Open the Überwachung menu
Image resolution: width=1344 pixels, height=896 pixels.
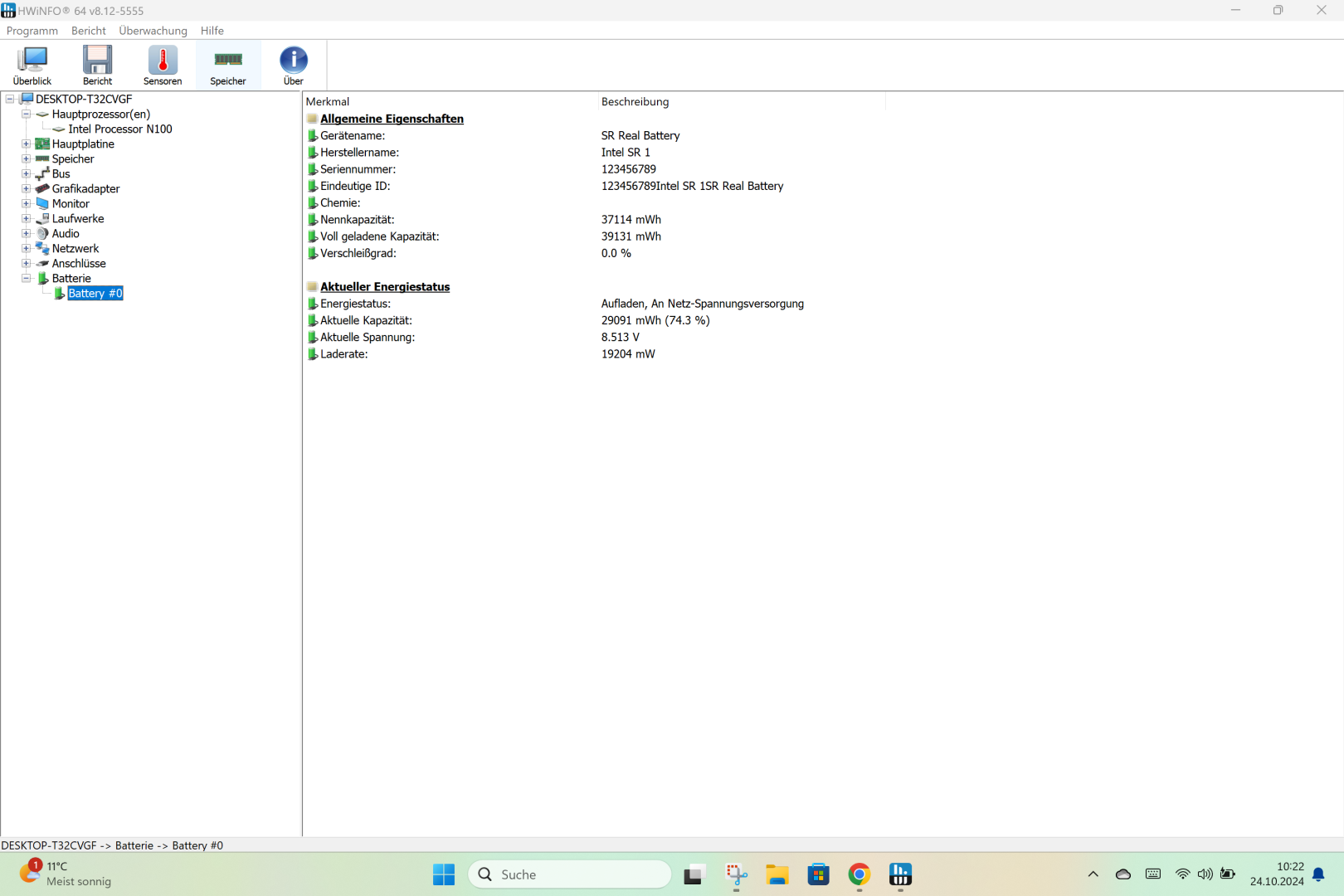153,31
